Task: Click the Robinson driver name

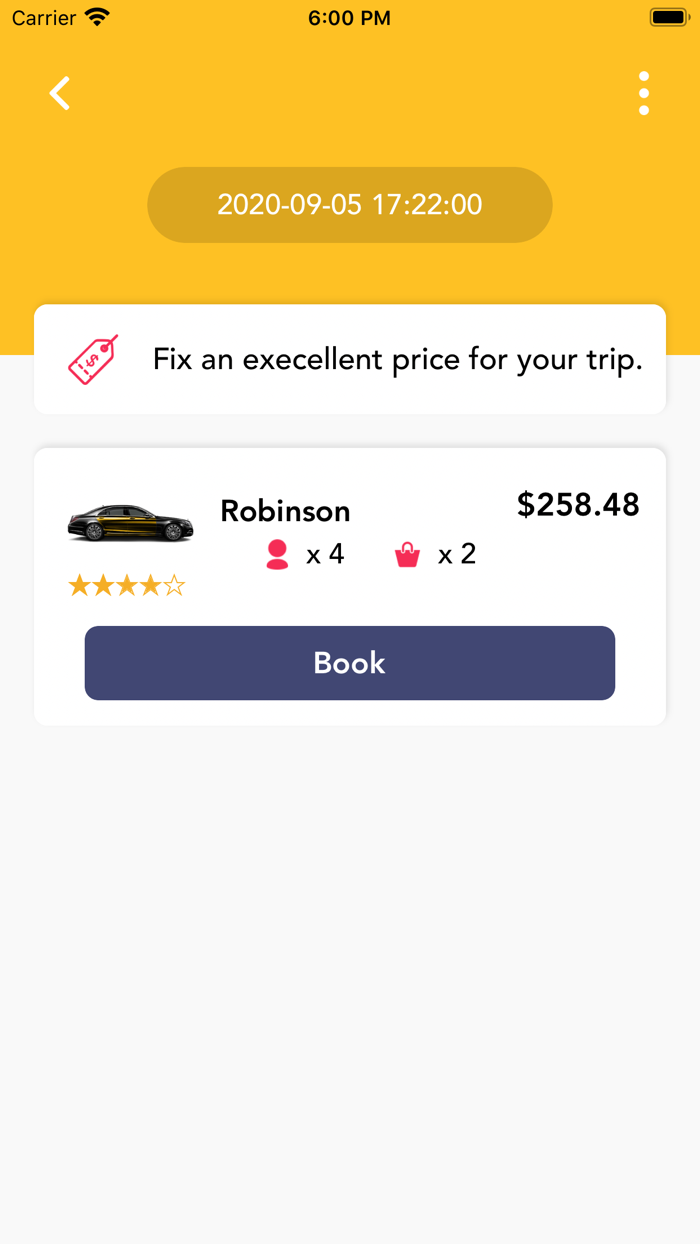Action: [x=285, y=511]
